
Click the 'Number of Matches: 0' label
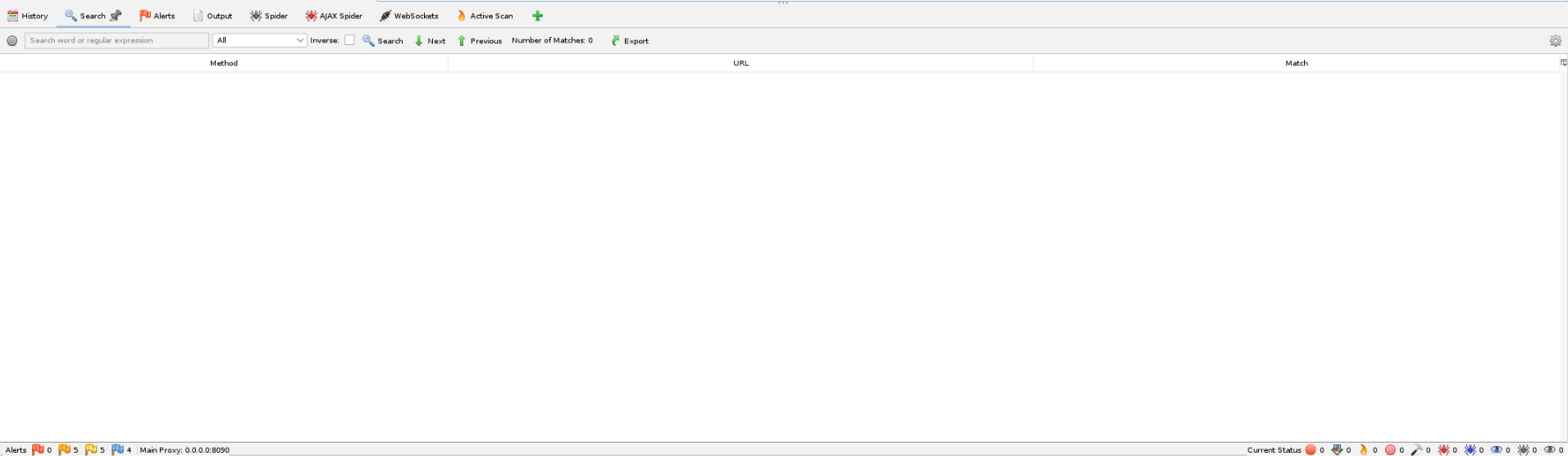tap(552, 40)
